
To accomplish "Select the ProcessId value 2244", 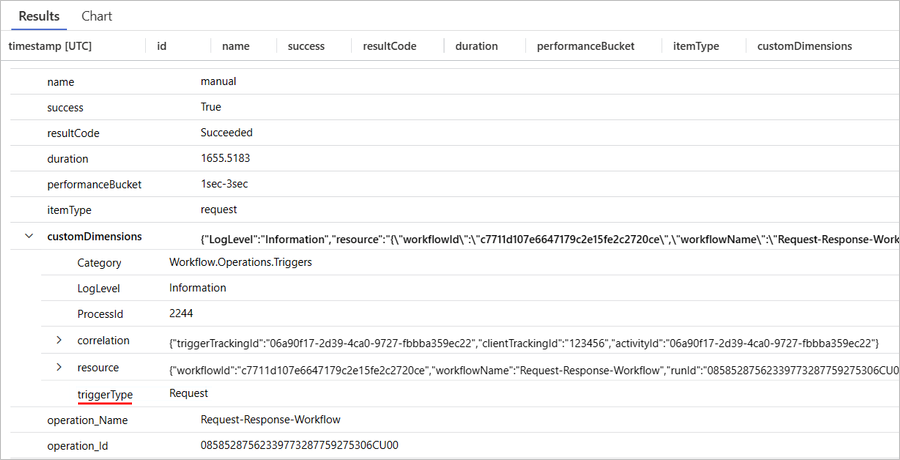I will [183, 314].
